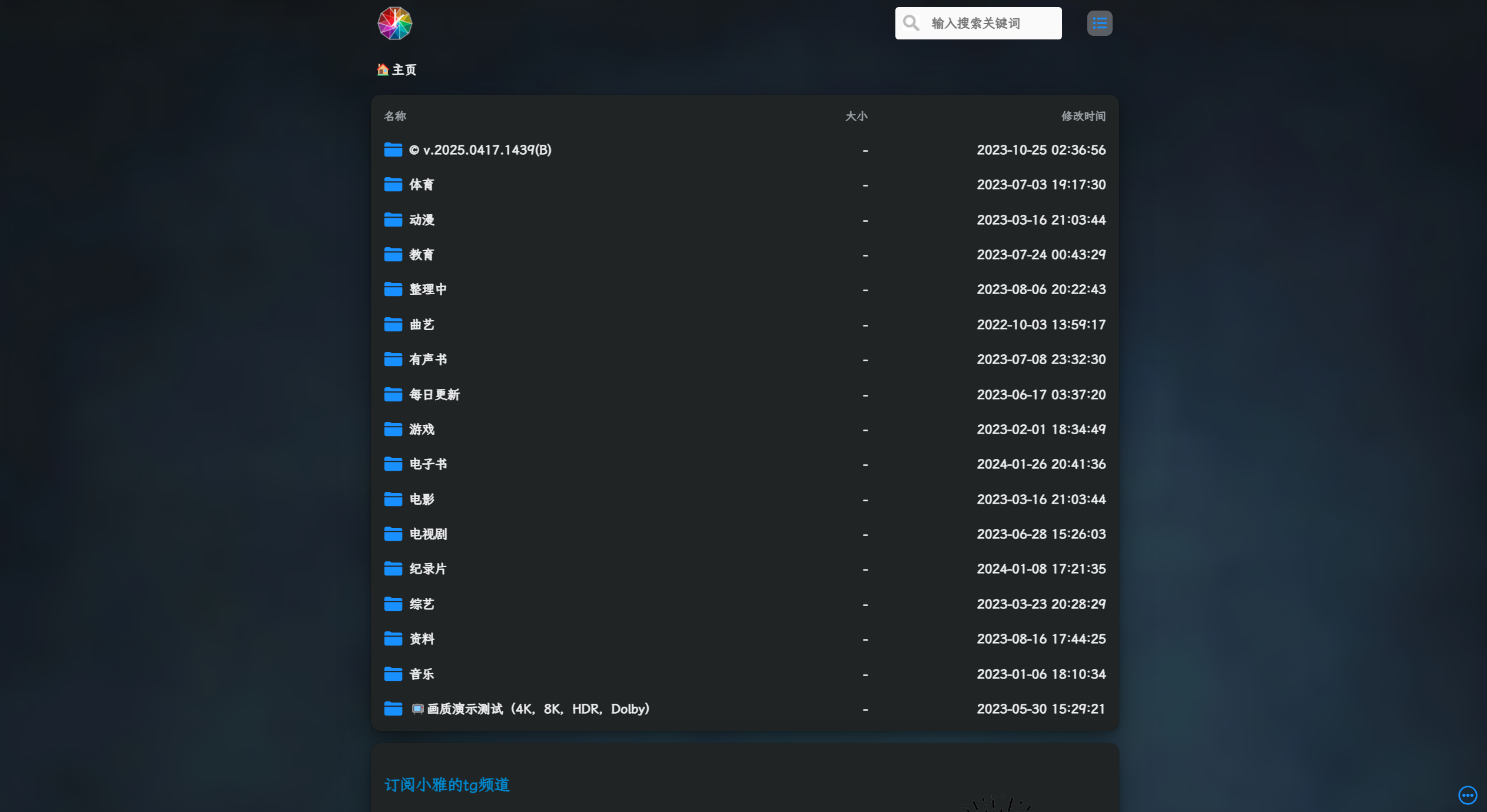1487x812 pixels.
Task: Click the search magnifier icon
Action: (911, 24)
